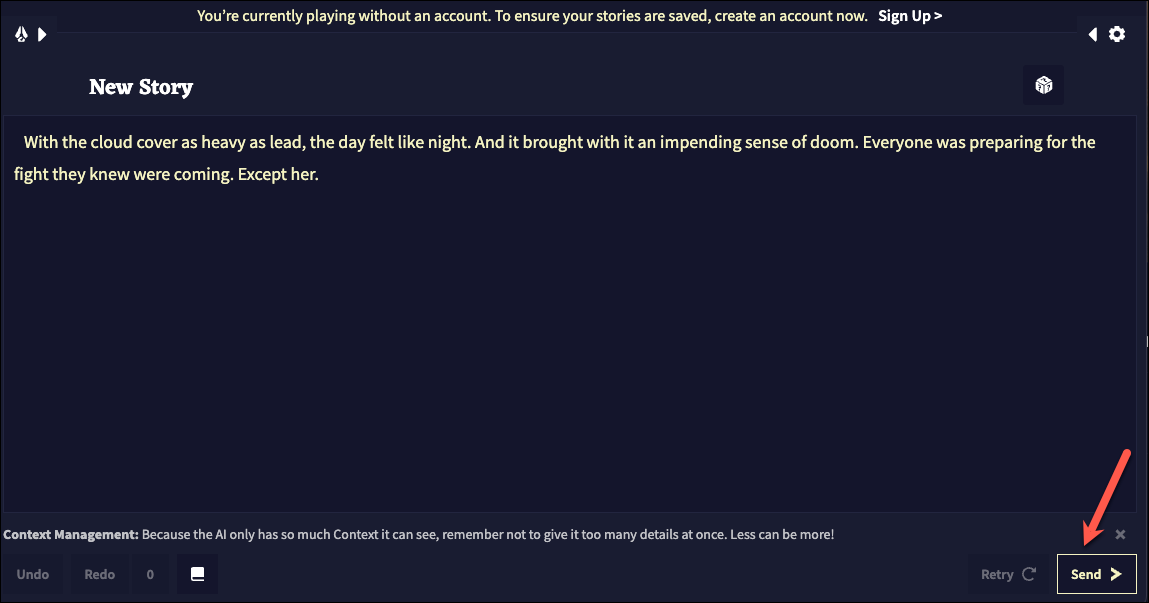
Task: Undo the last action
Action: (33, 574)
